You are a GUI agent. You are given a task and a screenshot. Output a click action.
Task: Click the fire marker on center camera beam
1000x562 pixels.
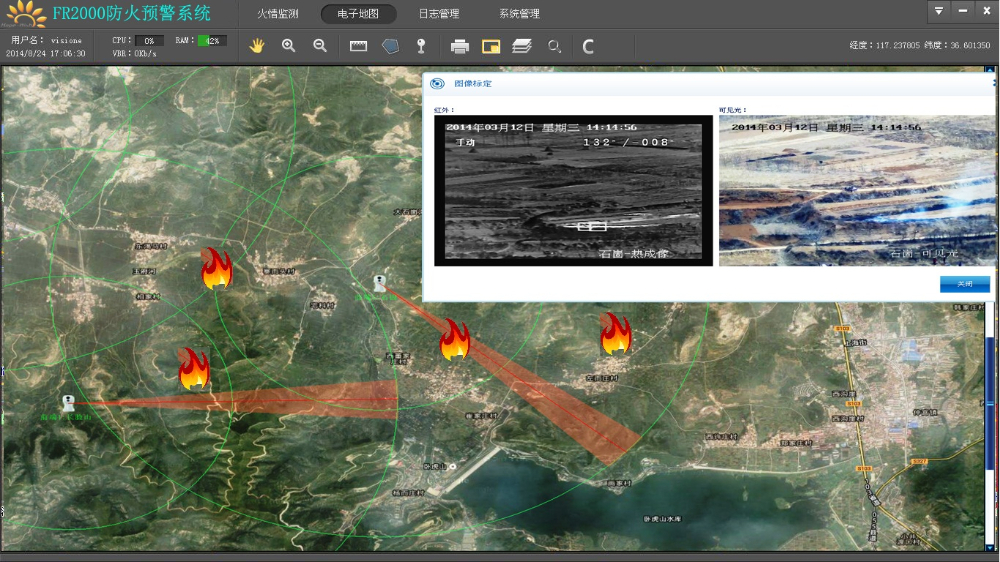455,339
